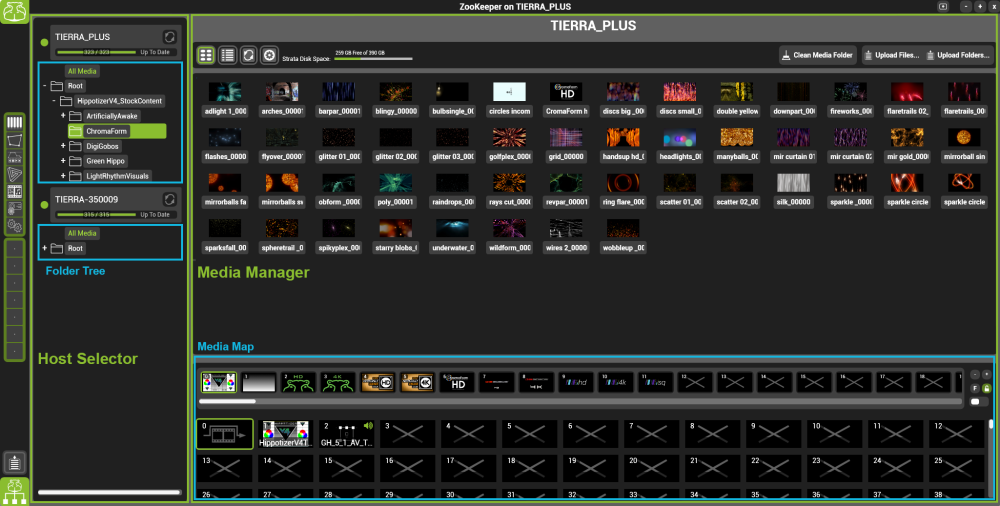The height and width of the screenshot is (506, 1000).
Task: Select All Media under TIERRA_PLUS
Action: point(82,71)
